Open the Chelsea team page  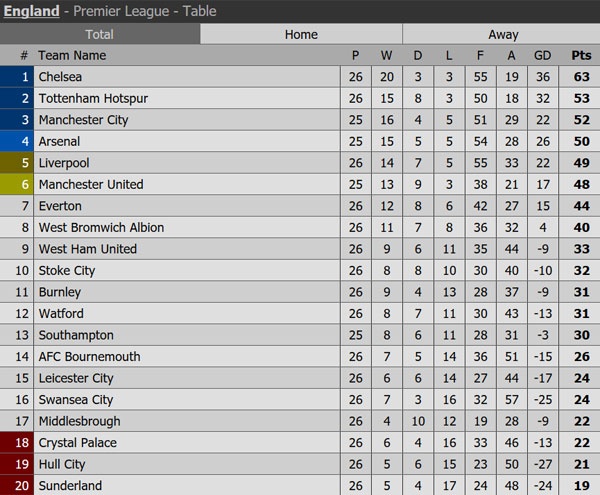pyautogui.click(x=61, y=77)
